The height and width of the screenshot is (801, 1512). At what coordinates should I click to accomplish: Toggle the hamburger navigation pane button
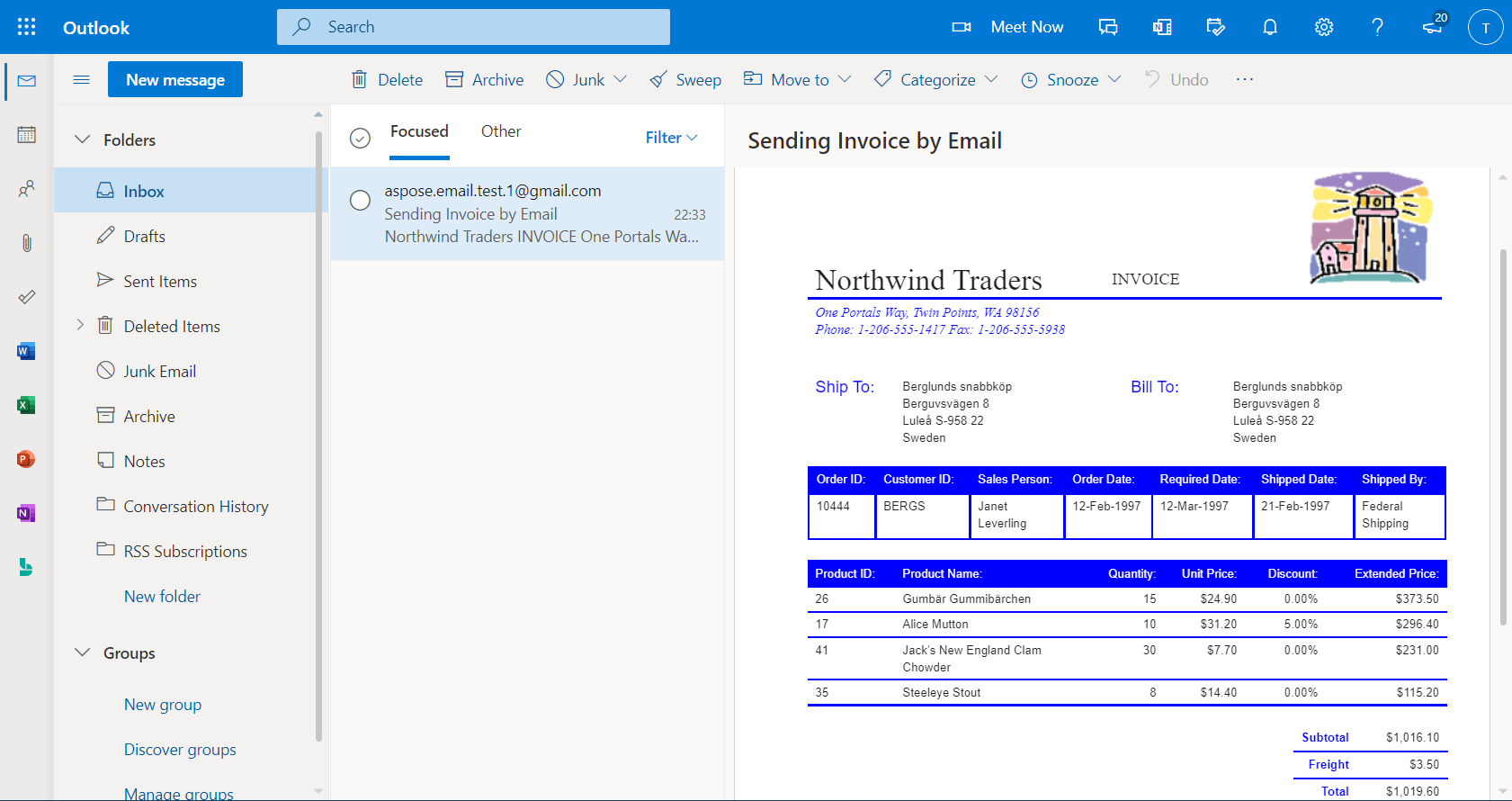[81, 79]
